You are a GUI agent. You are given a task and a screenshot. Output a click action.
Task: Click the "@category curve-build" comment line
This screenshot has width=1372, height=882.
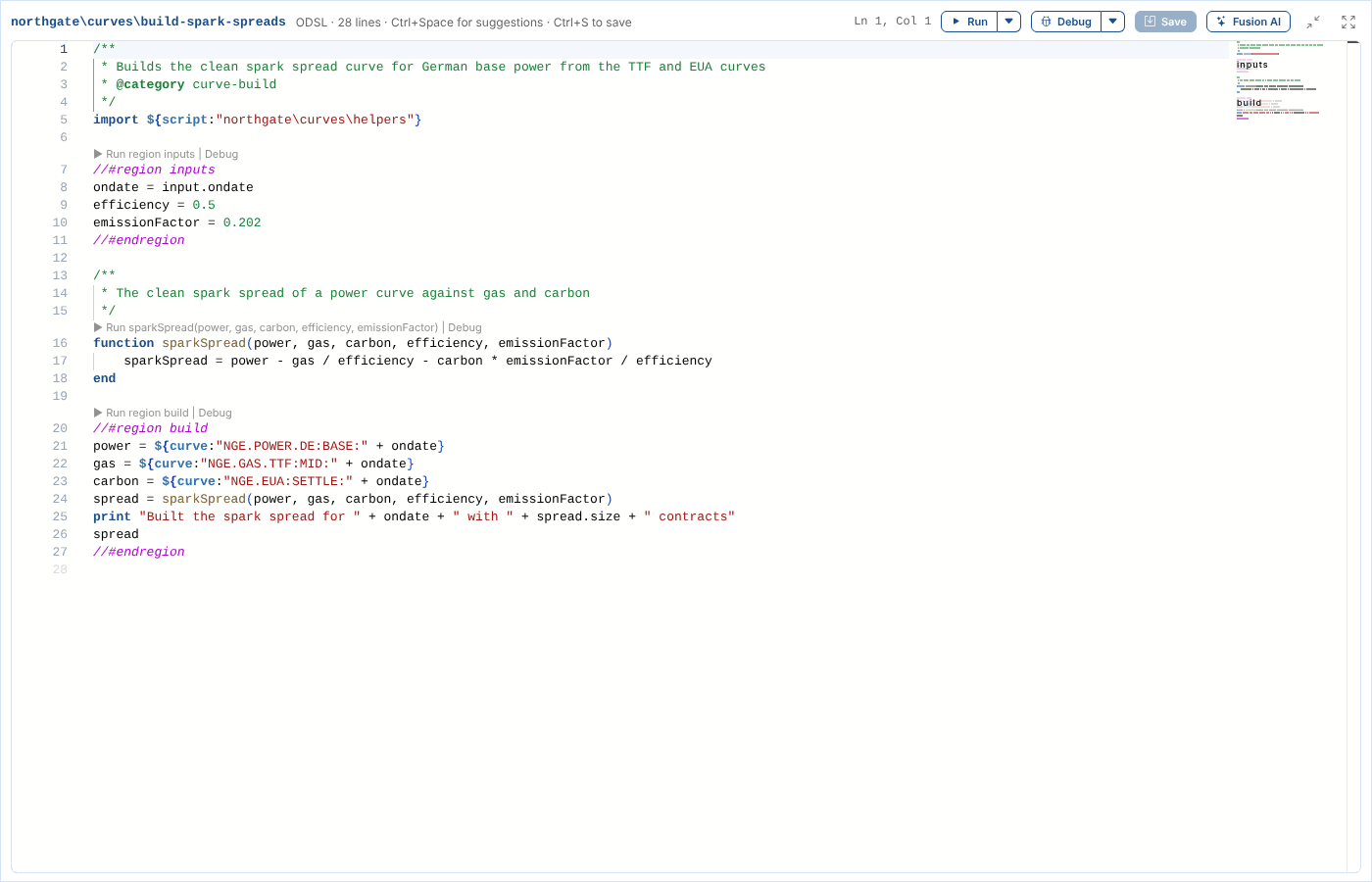(x=188, y=84)
